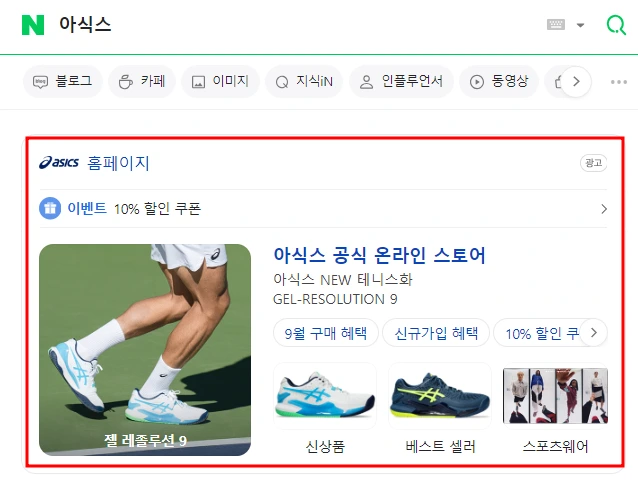This screenshot has height=487, width=638.
Task: Expand the dropdown arrow beside keyboard icon
Action: (581, 25)
